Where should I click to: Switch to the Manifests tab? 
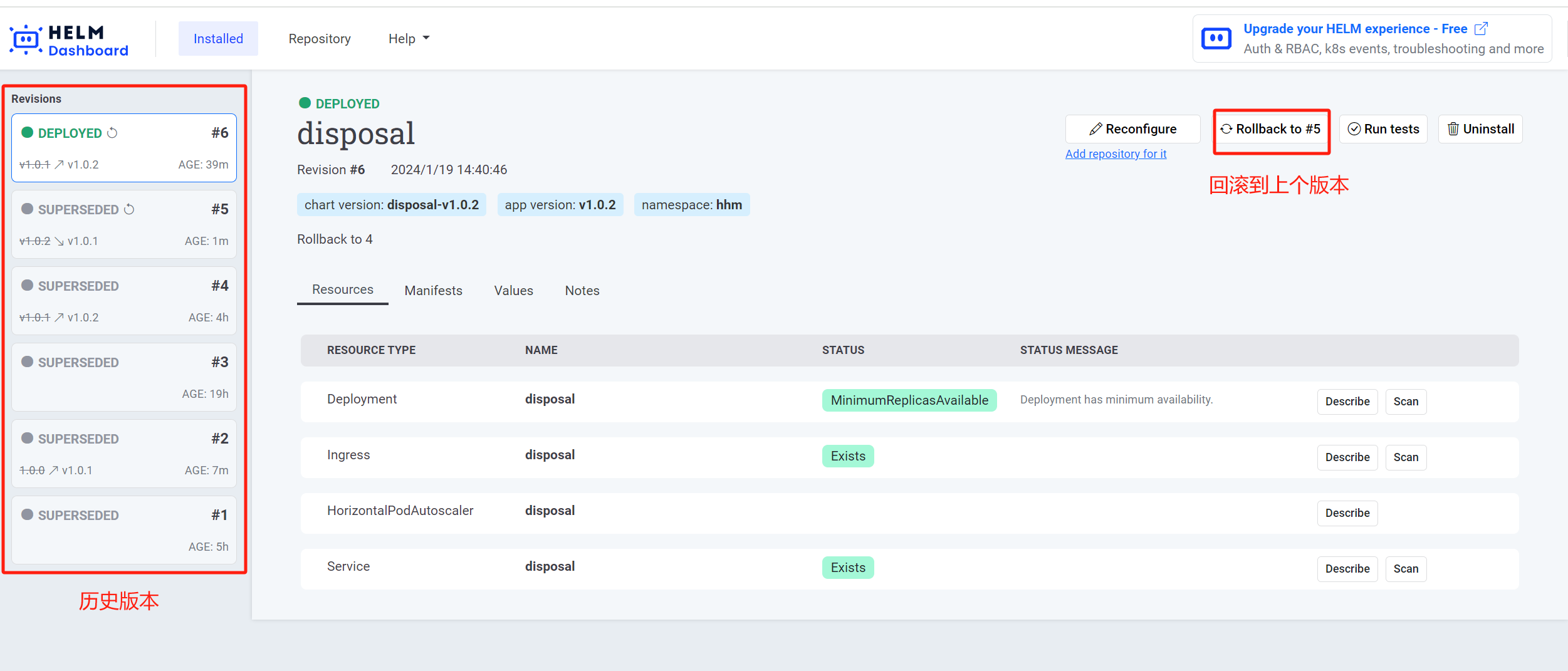click(x=433, y=291)
